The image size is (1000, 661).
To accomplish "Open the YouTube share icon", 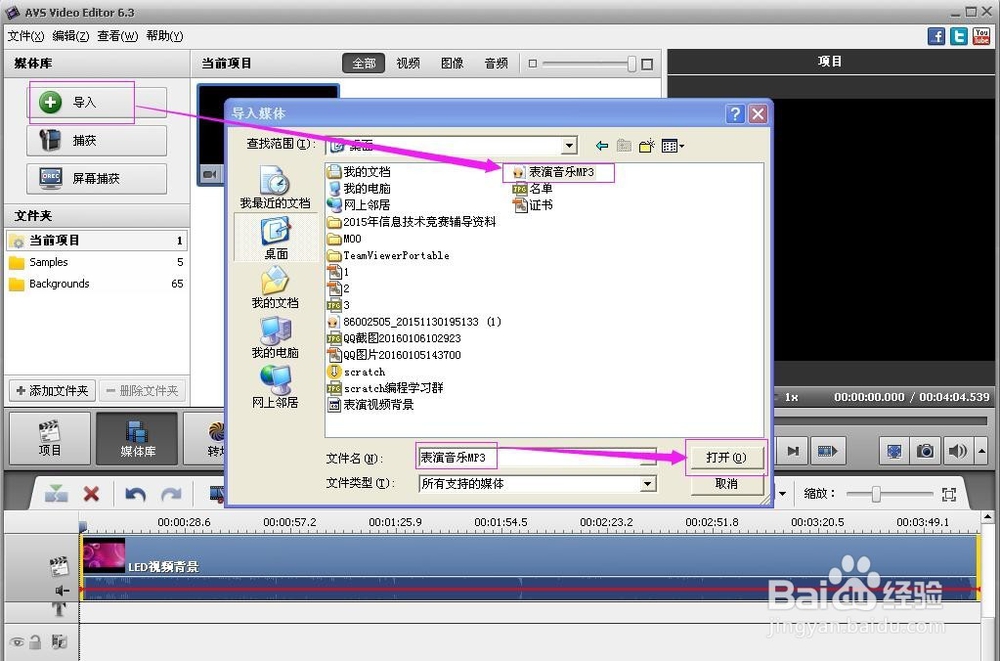I will [981, 36].
